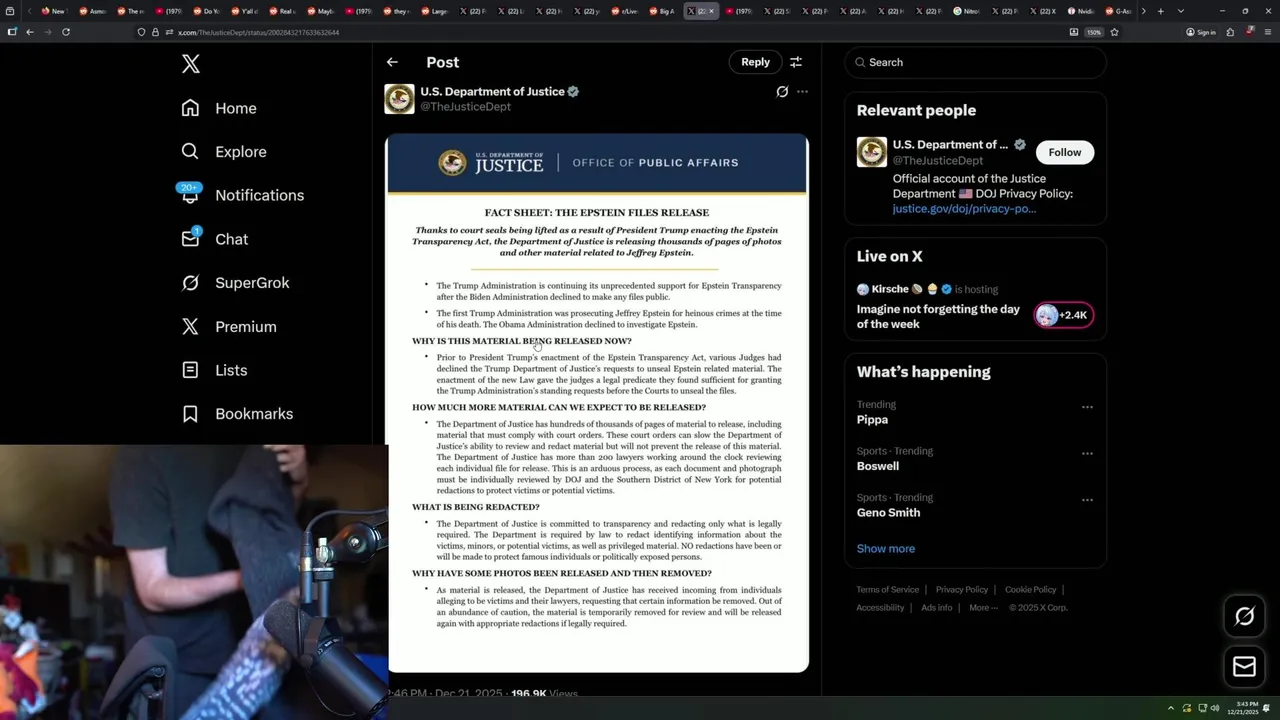Open the justice.gov privacy policy link
1280x720 pixels.
click(x=964, y=209)
